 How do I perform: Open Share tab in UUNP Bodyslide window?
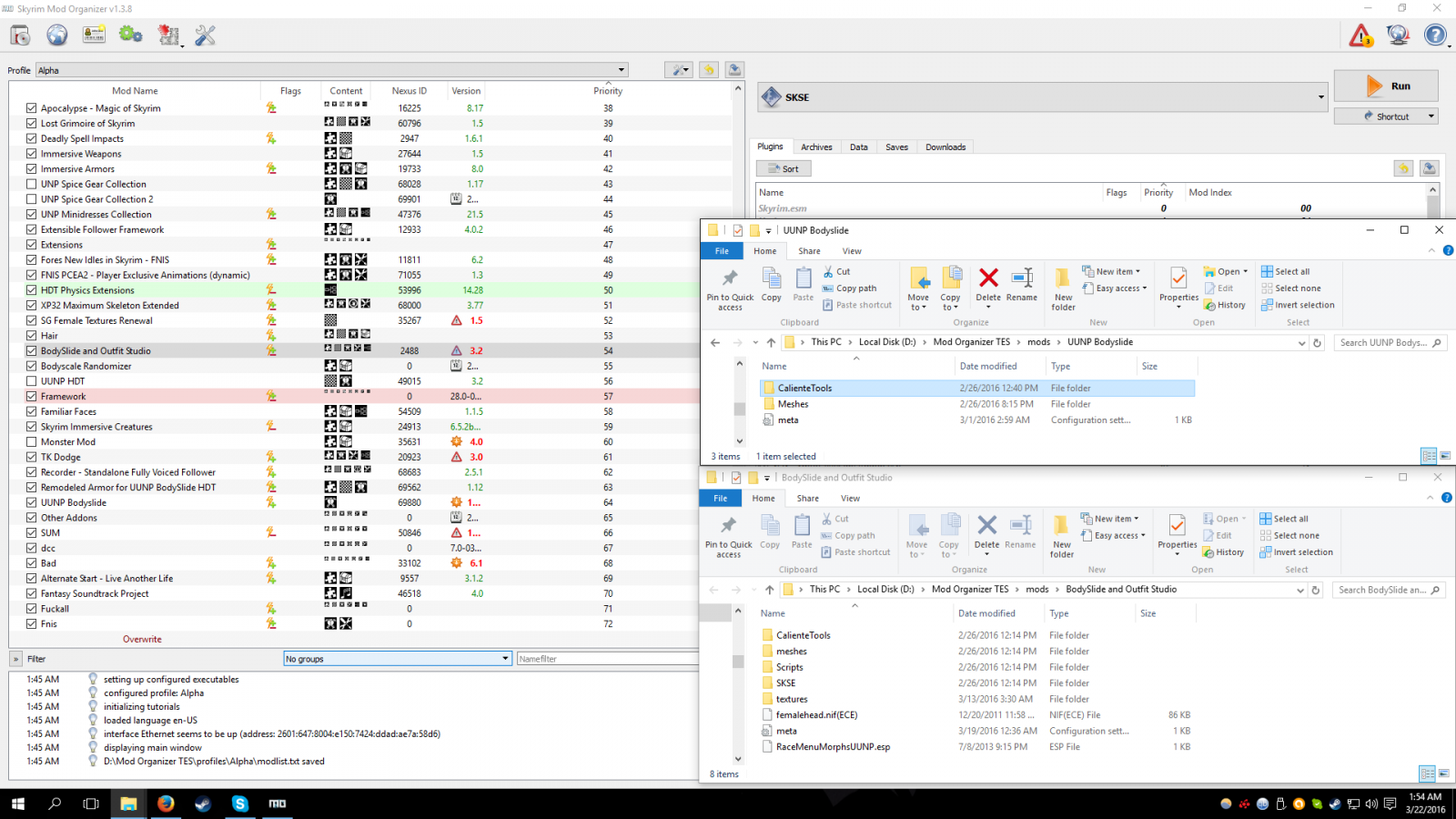(x=809, y=251)
